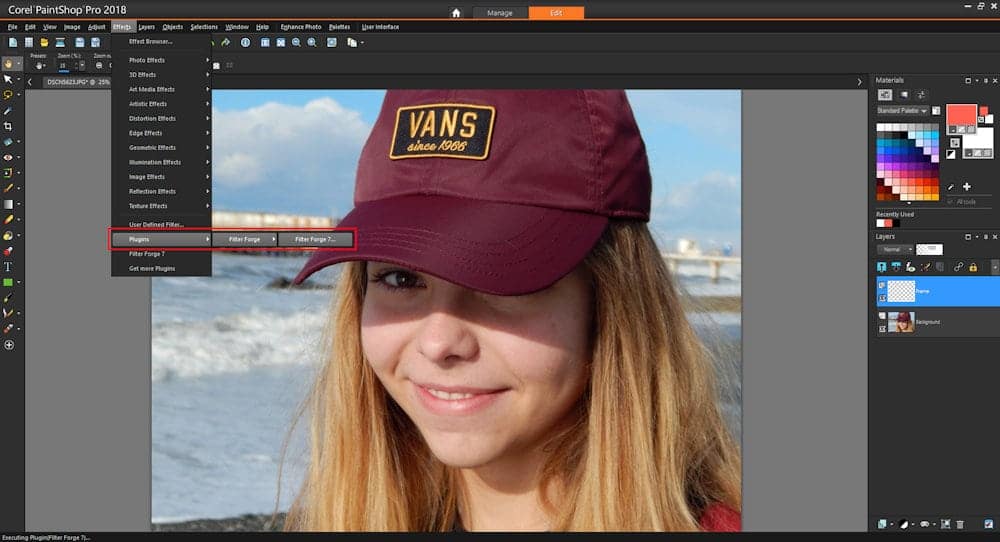Set materials to black and white
The height and width of the screenshot is (542, 1000).
[x=951, y=154]
